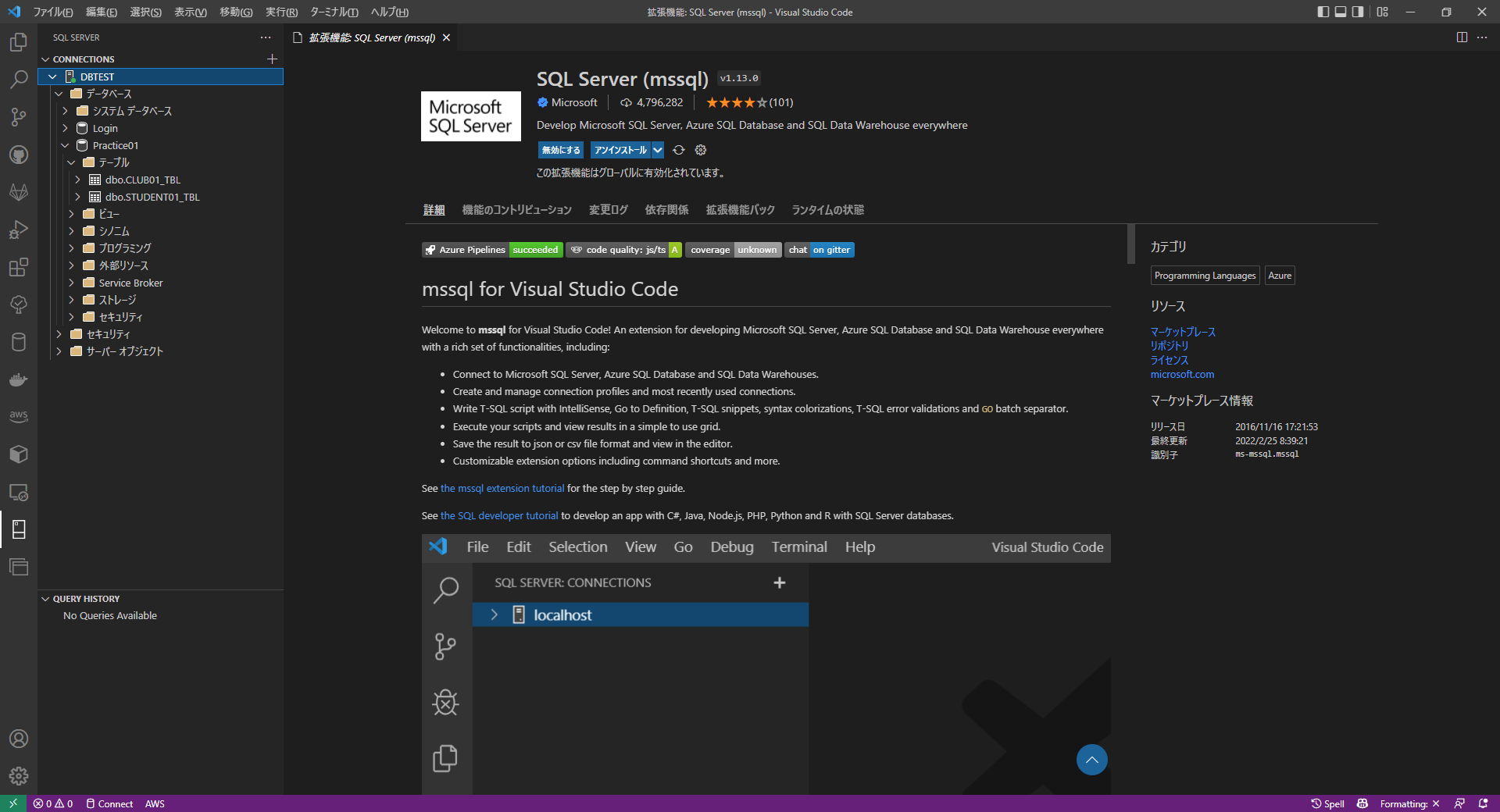Image resolution: width=1500 pixels, height=812 pixels.
Task: Click Connect in the status bar
Action: point(109,803)
